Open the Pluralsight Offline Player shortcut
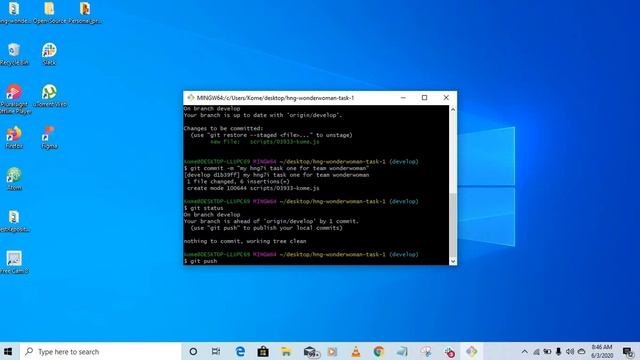Image resolution: width=640 pixels, height=360 pixels. click(14, 99)
